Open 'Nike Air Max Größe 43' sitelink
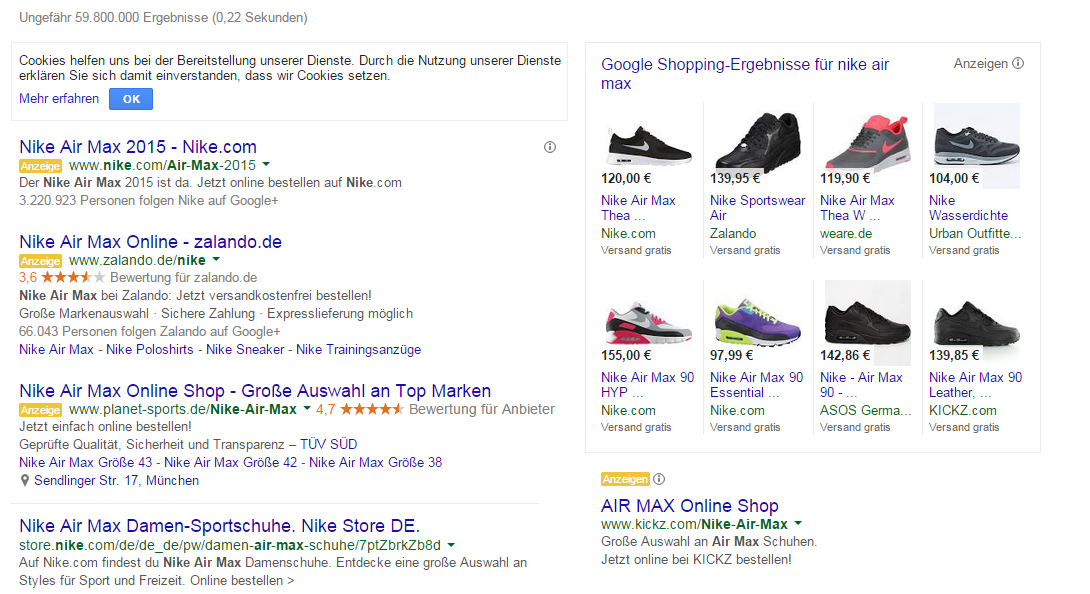 click(x=87, y=462)
